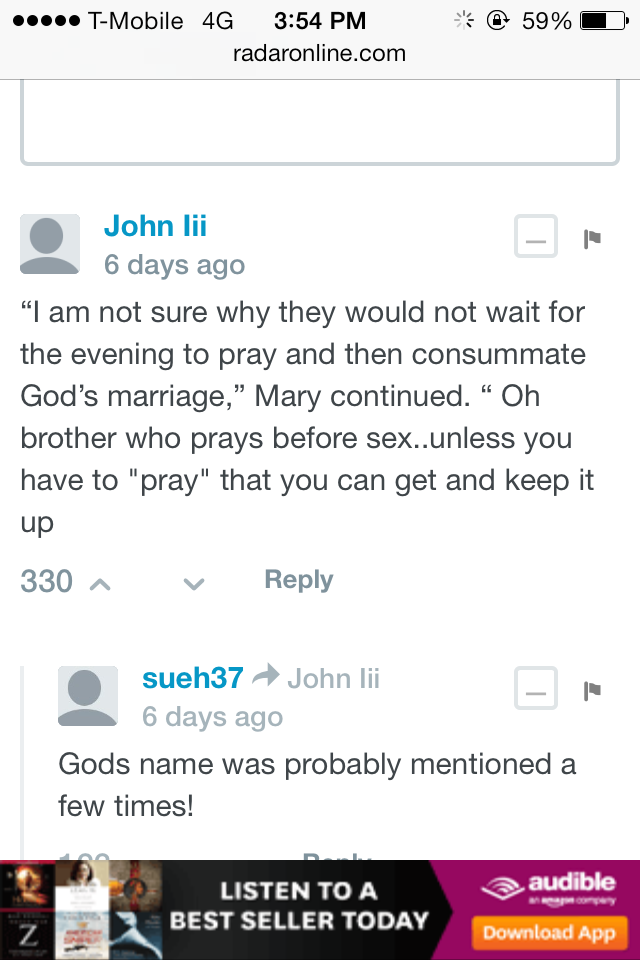Screen dimensions: 640x960
Task: Flag sueh37's reply comment
Action: 592,691
